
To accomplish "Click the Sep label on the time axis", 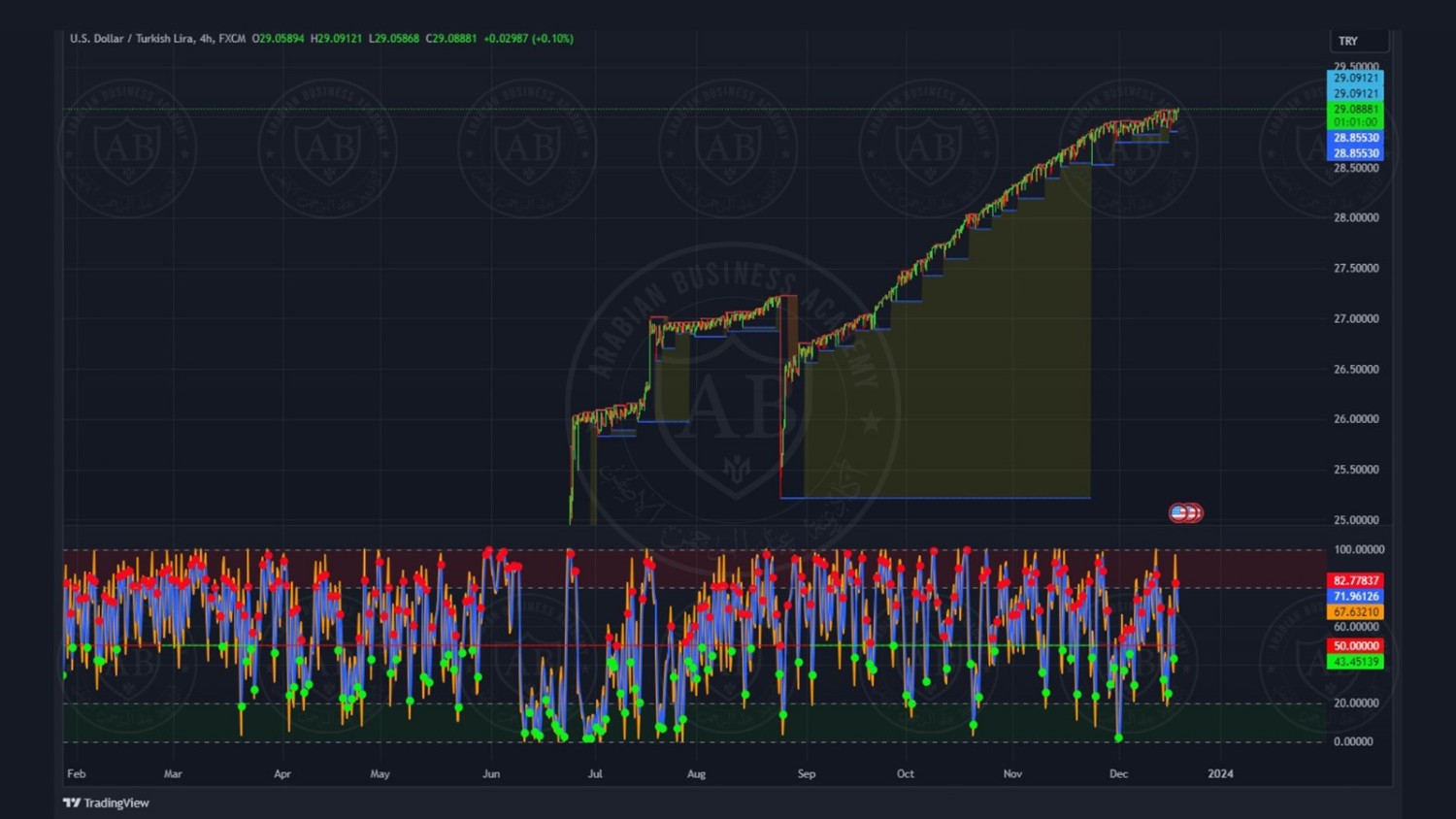I will tap(807, 773).
